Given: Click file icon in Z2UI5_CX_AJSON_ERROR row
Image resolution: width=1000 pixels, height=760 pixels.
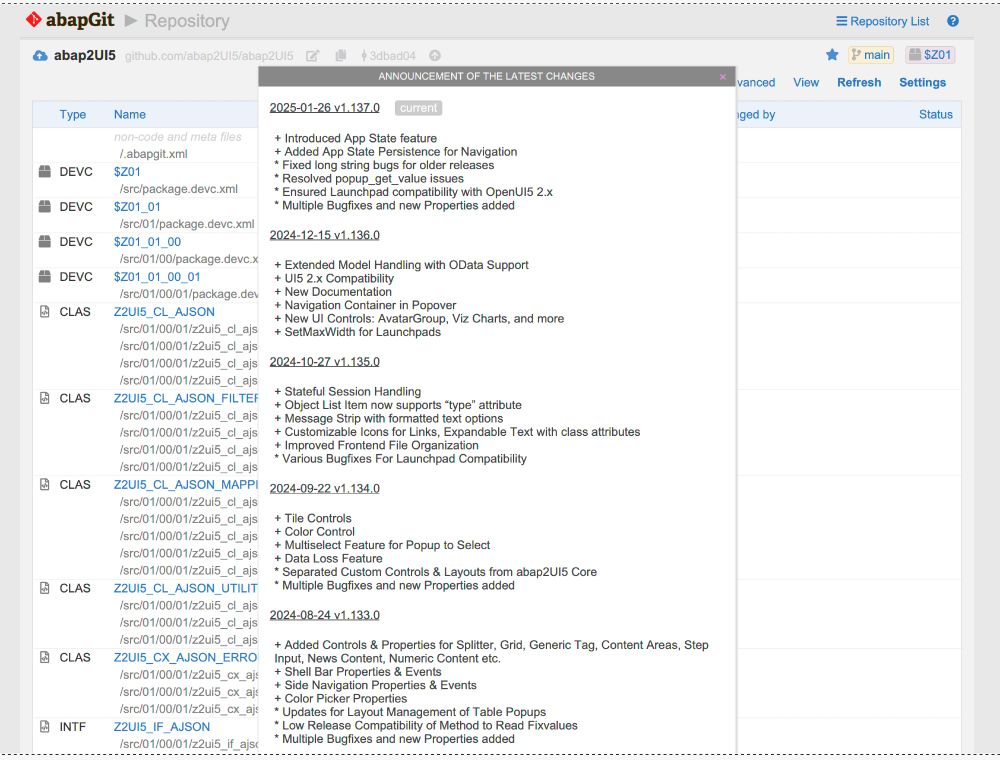Looking at the screenshot, I should click(45, 657).
